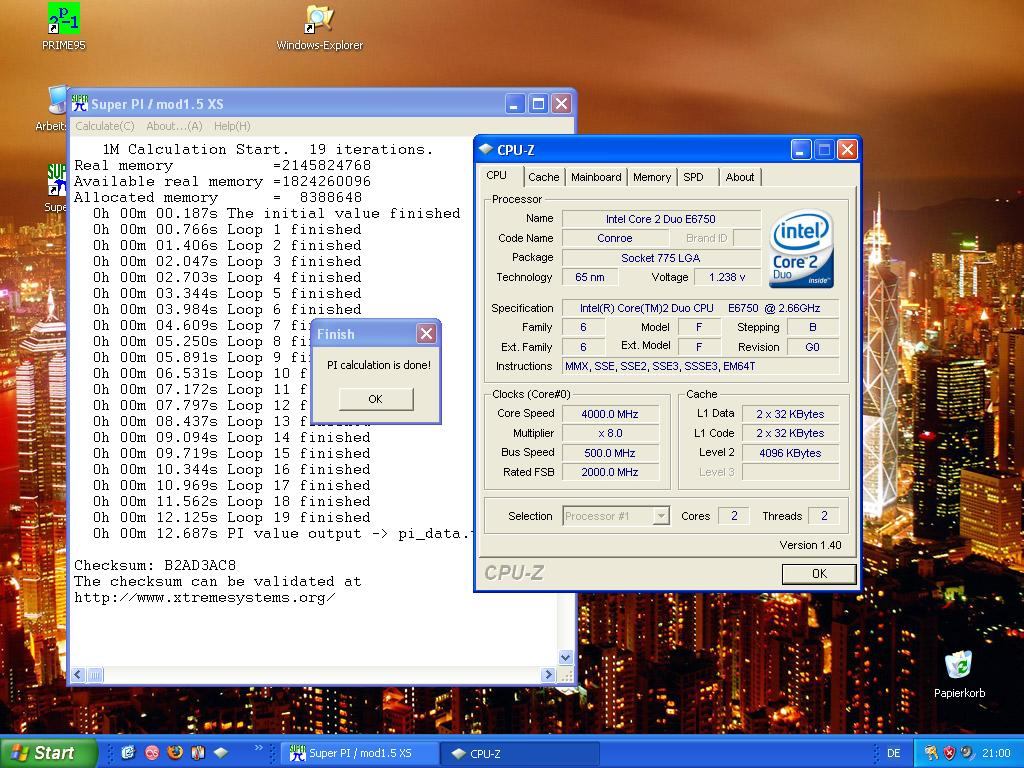Viewport: 1024px width, 768px height.
Task: Activate Super PI taskbar button
Action: [x=359, y=753]
